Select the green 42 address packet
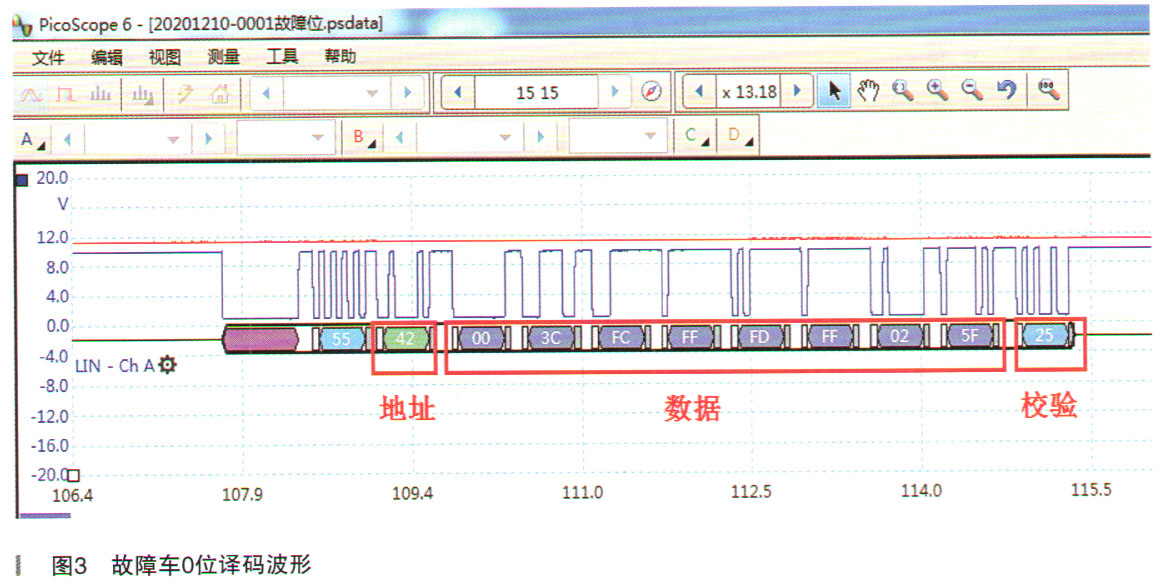Screen dimensions: 1162x587 point(405,339)
